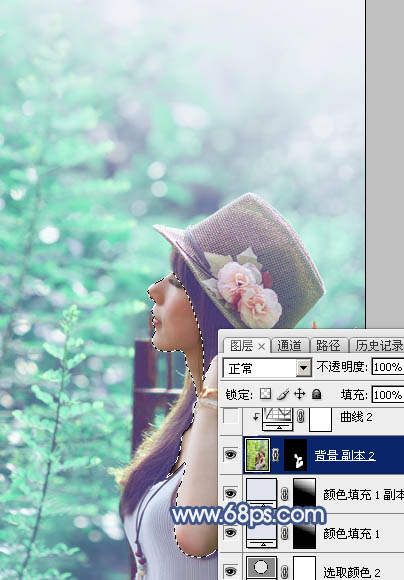The height and width of the screenshot is (580, 404).
Task: Toggle lock image pixels brush icon
Action: pos(283,394)
